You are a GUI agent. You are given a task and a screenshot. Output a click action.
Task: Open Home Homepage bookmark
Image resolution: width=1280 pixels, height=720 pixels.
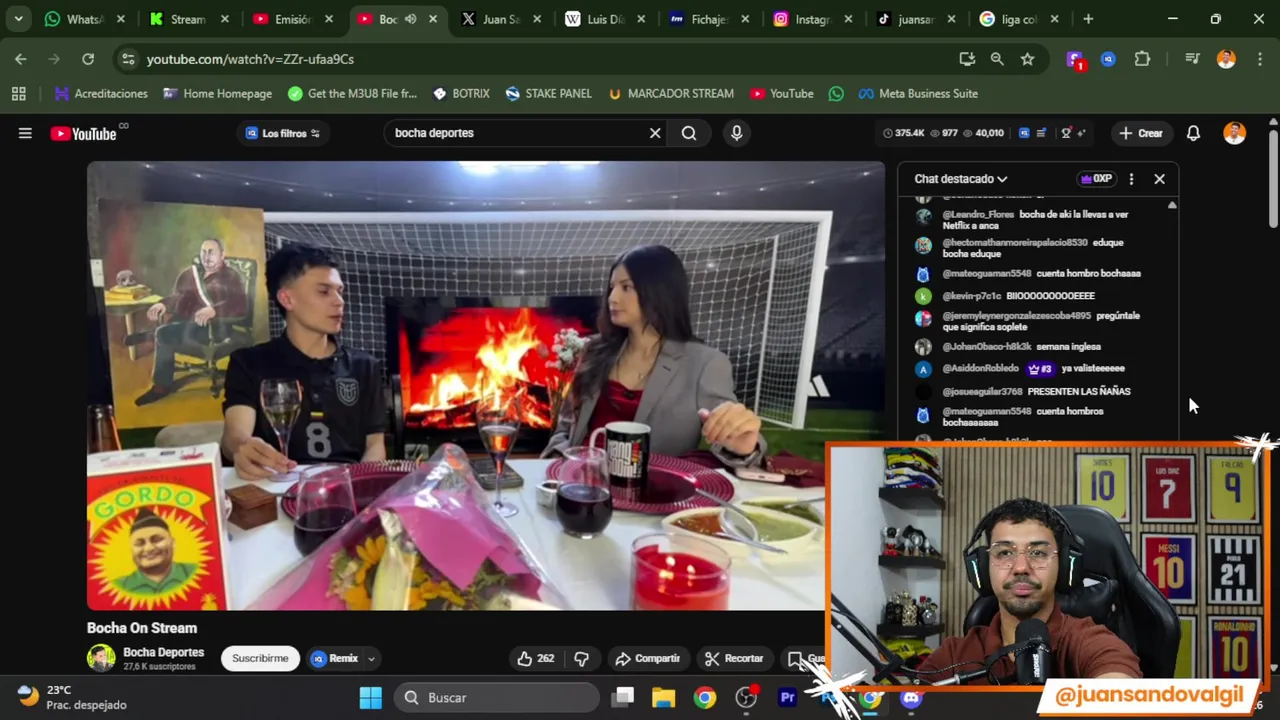coord(217,94)
